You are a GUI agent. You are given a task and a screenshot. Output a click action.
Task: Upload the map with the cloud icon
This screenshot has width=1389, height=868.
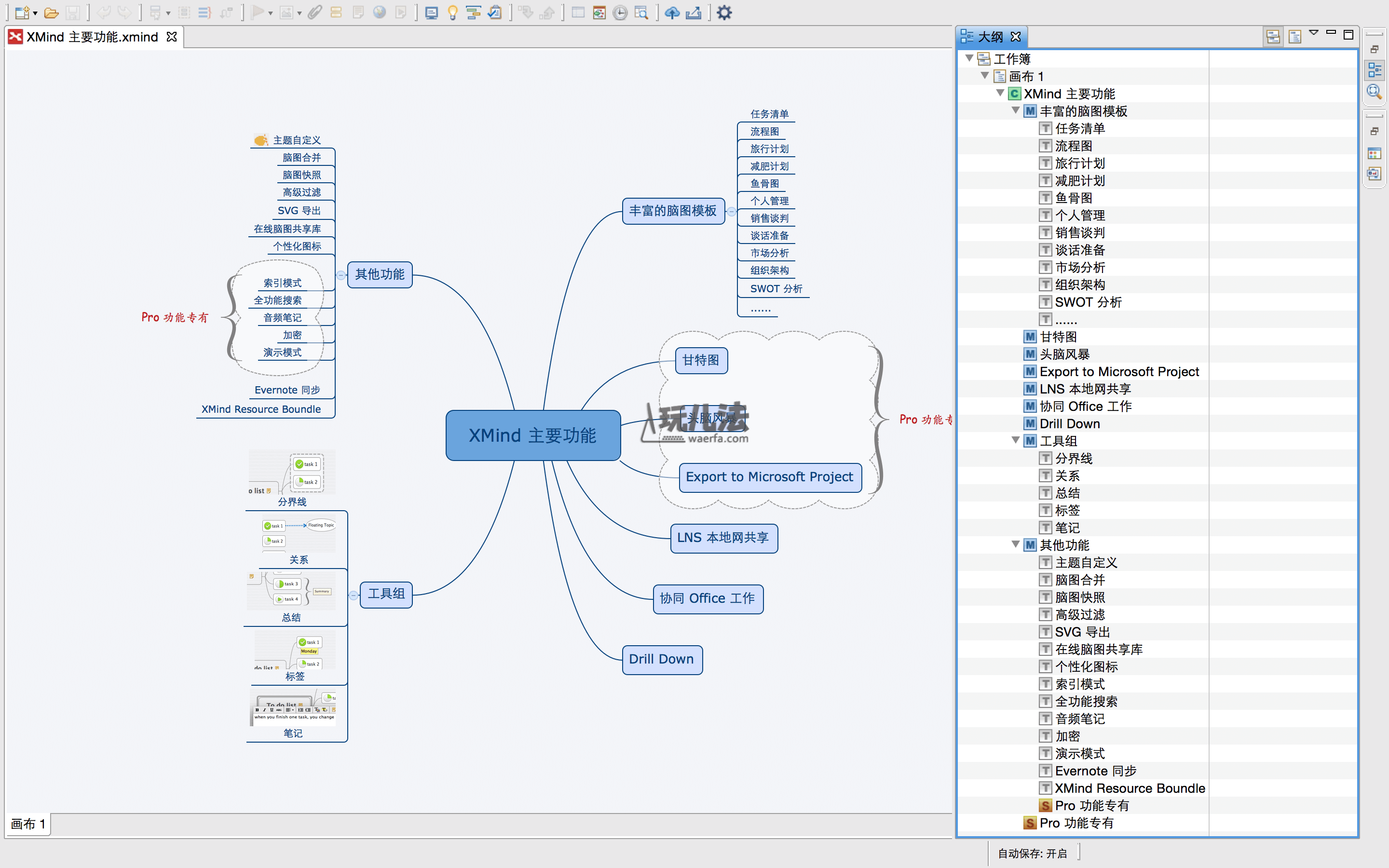pyautogui.click(x=672, y=13)
